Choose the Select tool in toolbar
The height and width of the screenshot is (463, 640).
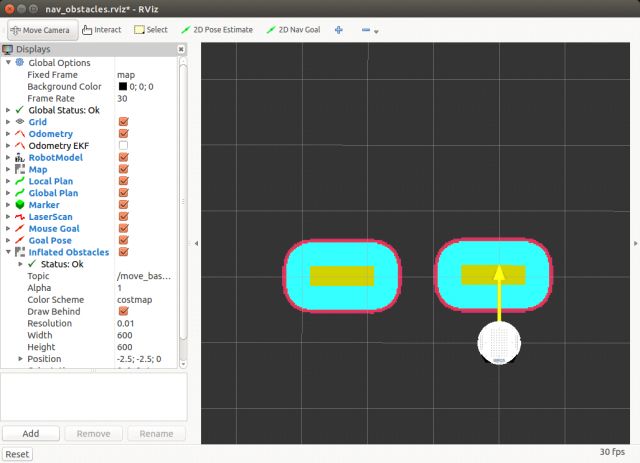(x=151, y=30)
